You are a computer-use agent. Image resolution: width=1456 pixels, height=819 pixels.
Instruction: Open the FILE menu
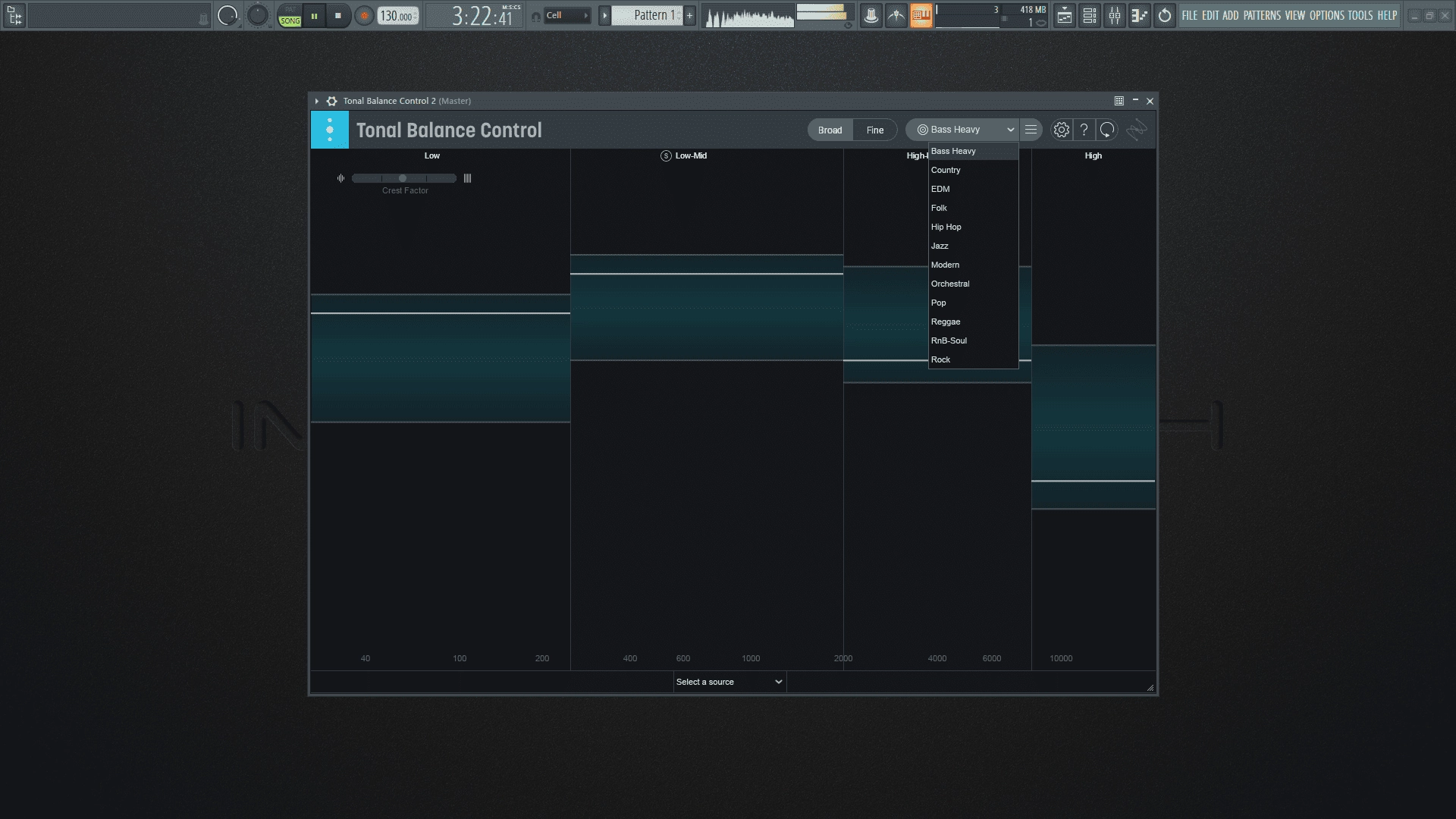1190,15
